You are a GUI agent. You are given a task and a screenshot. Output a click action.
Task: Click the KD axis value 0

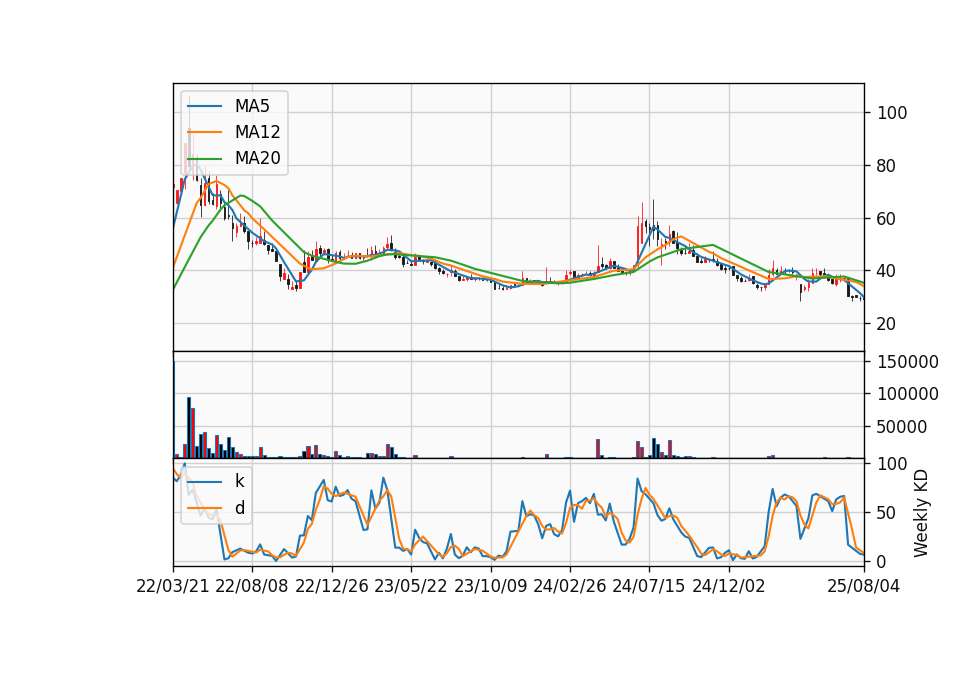[882, 561]
